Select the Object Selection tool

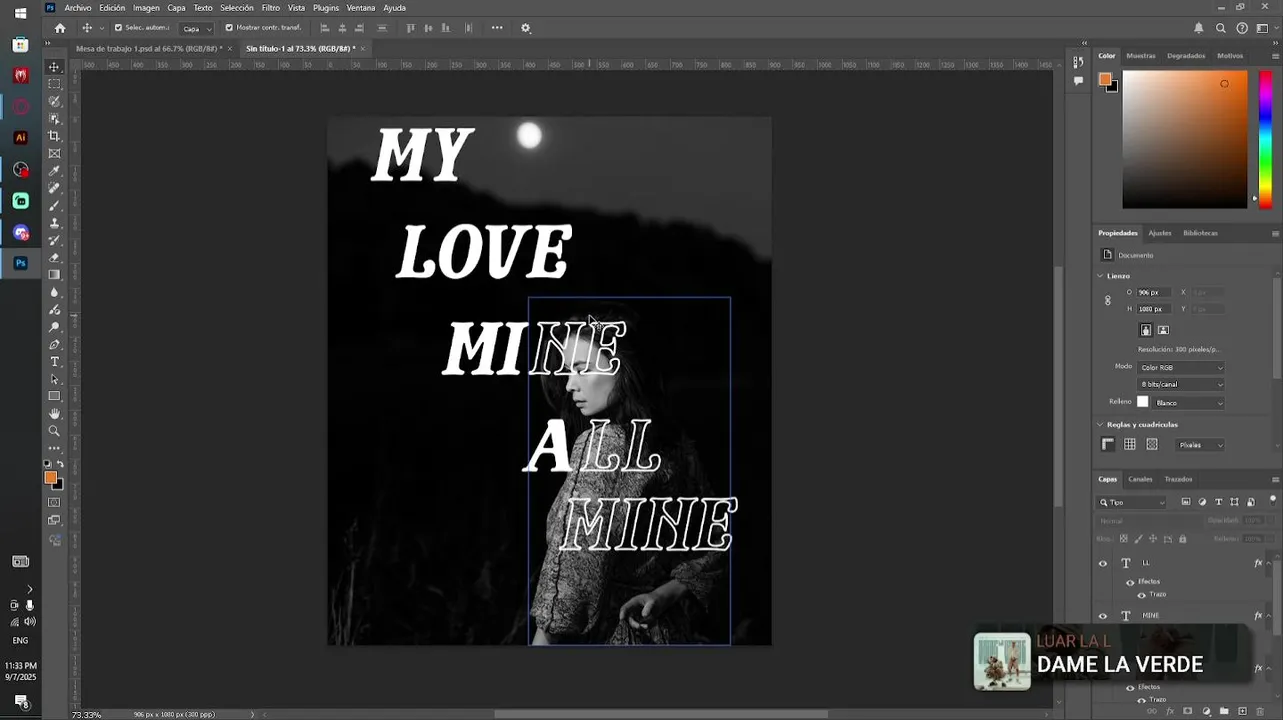point(55,119)
